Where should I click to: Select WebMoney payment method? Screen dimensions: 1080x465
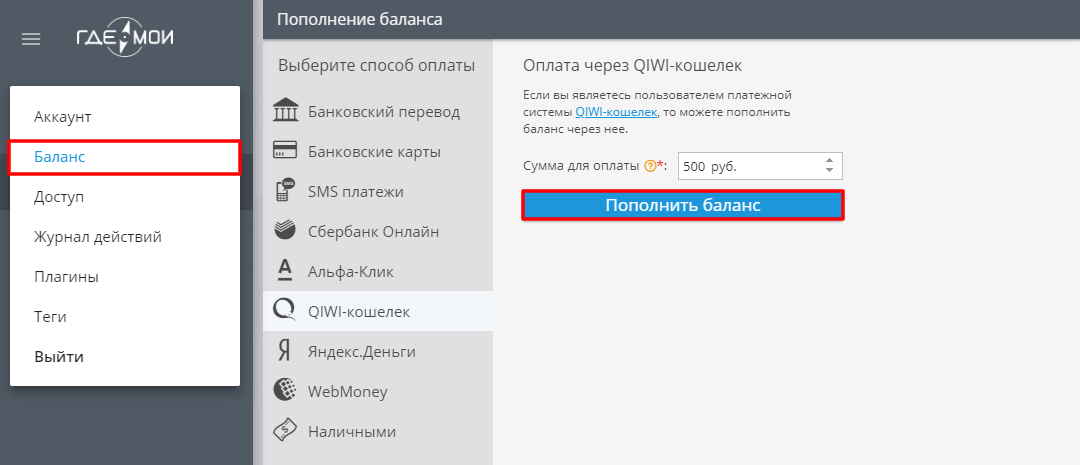pos(378,391)
